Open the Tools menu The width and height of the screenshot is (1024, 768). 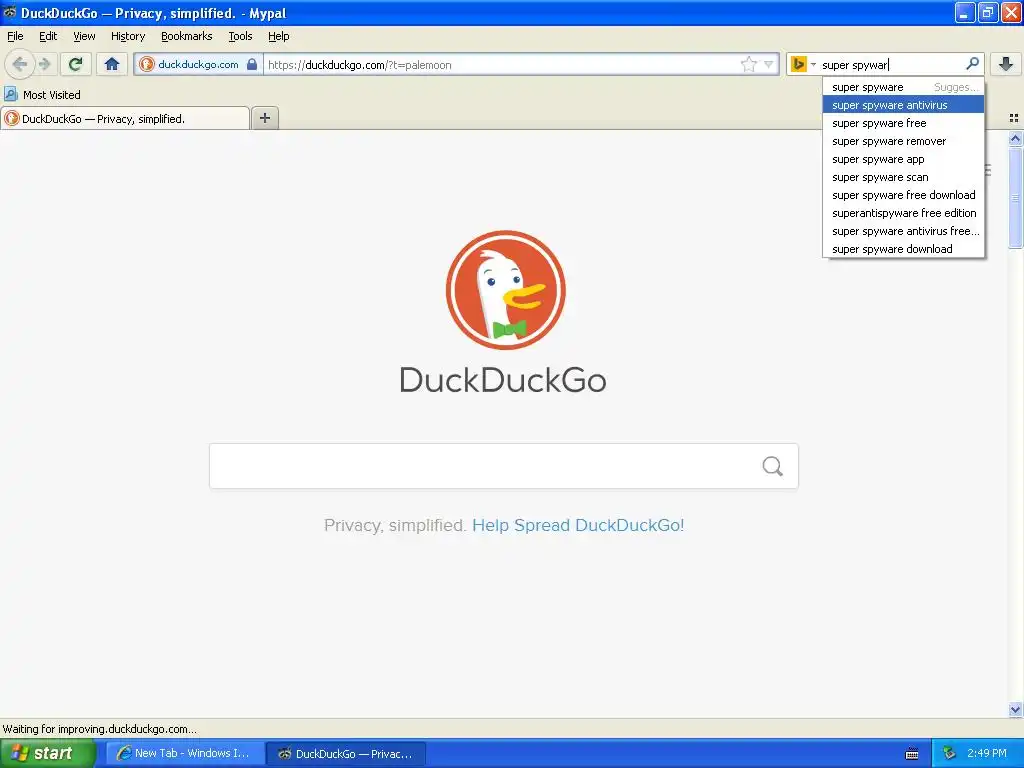tap(240, 36)
